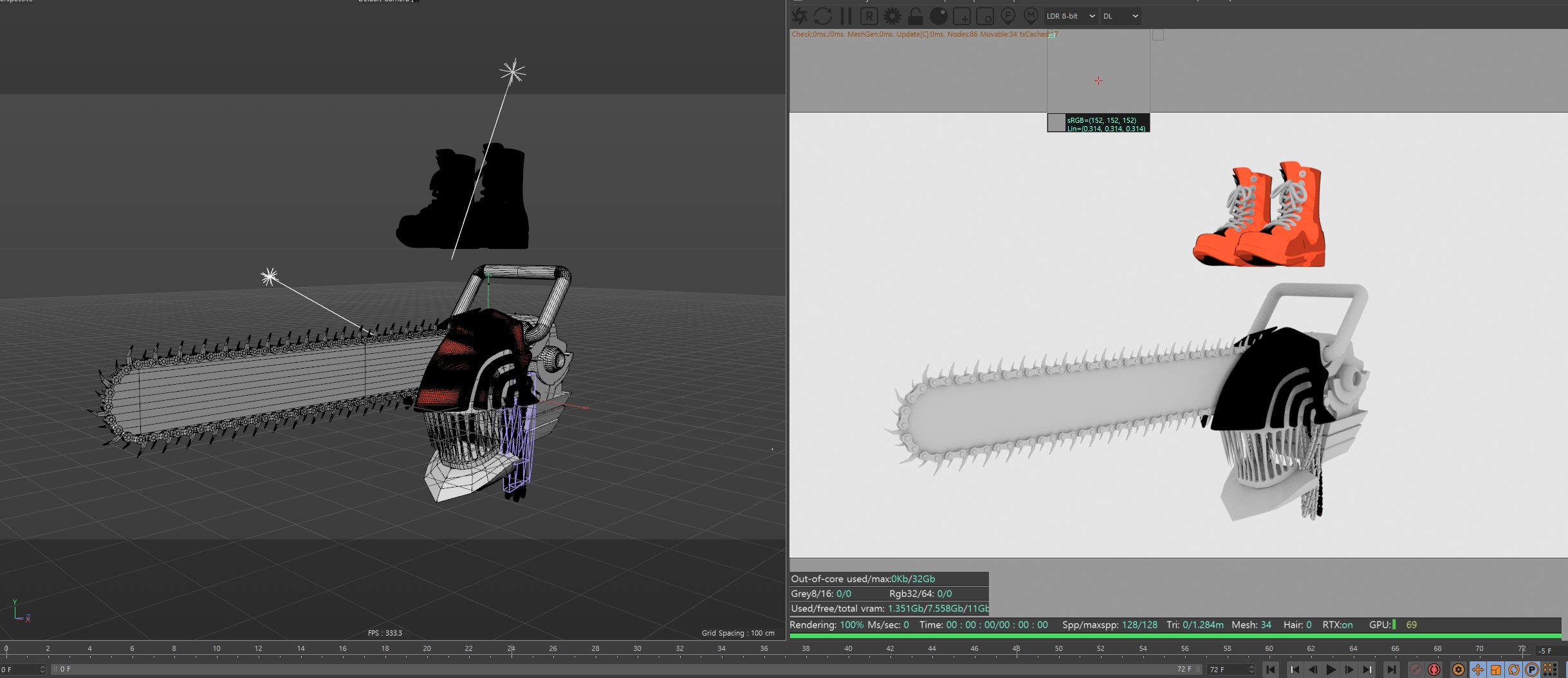
Task: Click the upper light object in viewport
Action: coord(513,71)
